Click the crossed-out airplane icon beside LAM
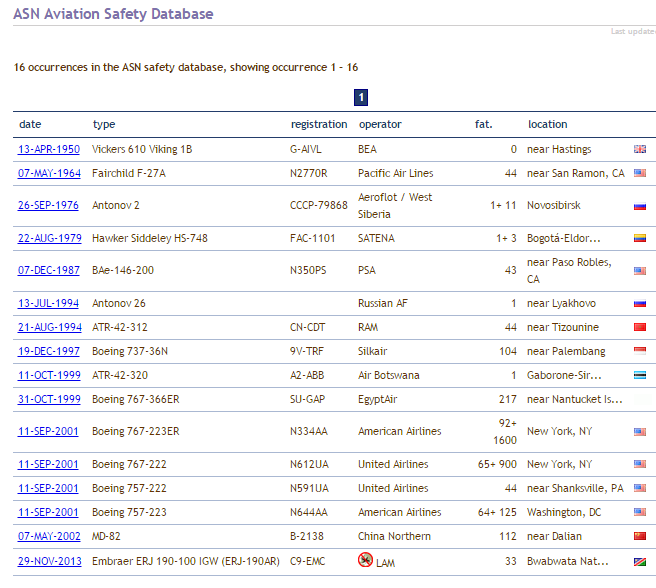This screenshot has width=656, height=588. pos(365,560)
